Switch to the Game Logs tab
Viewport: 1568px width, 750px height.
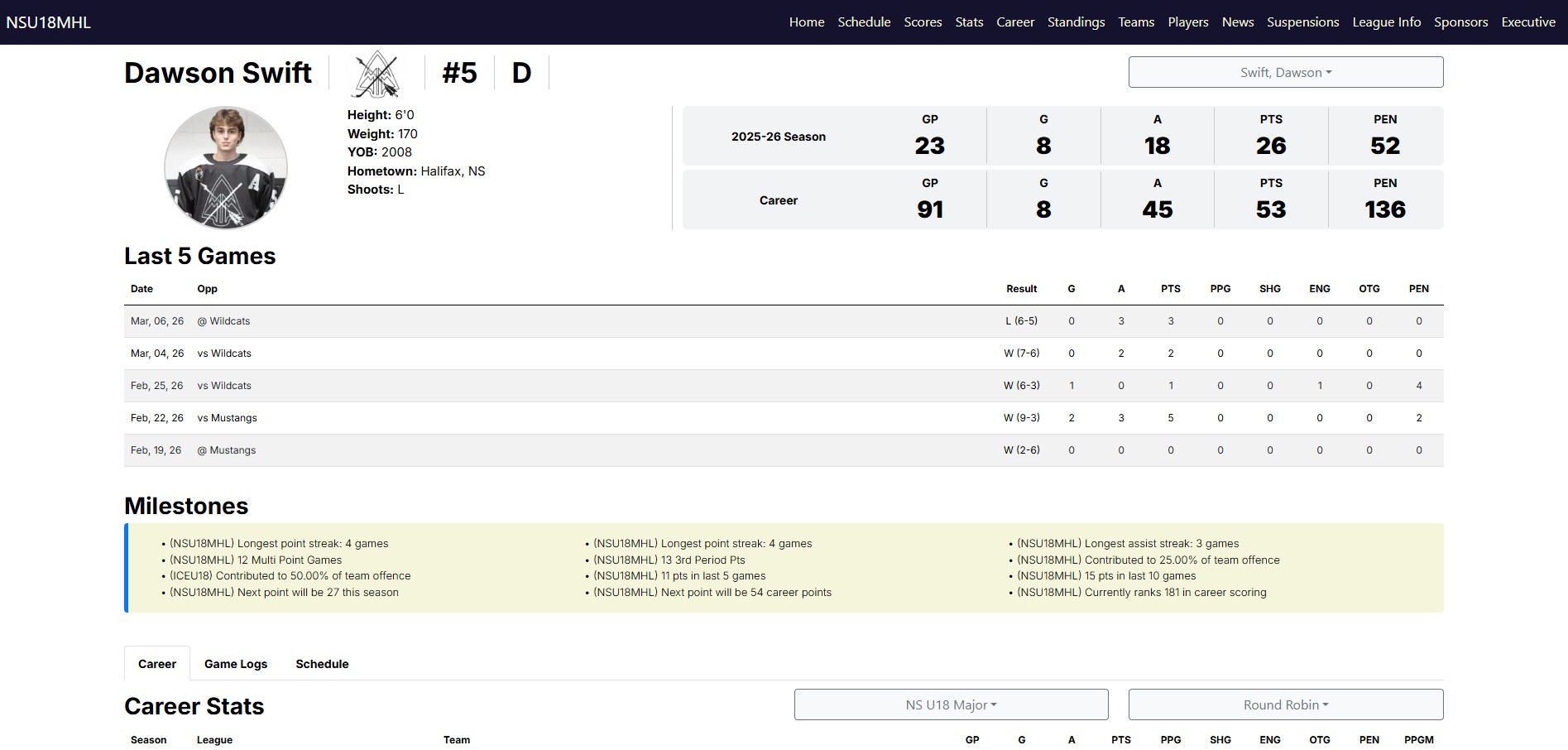tap(236, 663)
